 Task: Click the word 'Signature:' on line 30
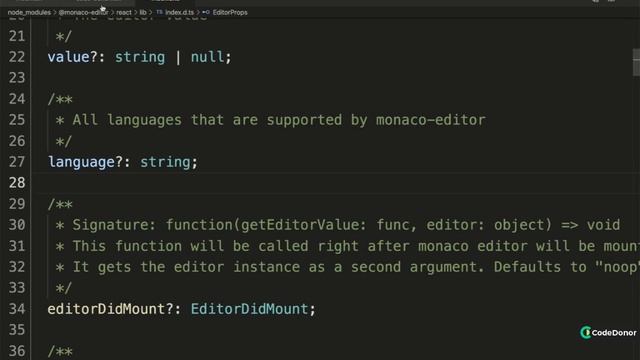point(114,225)
